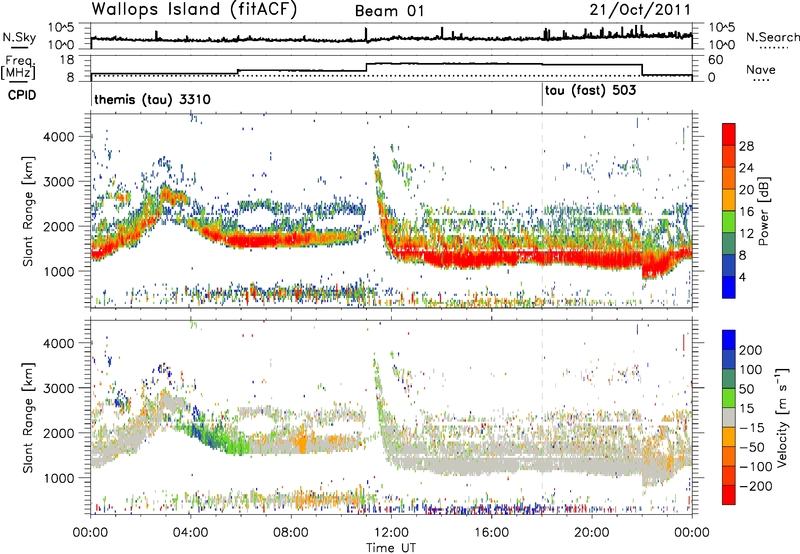
Task: Click the 'Velocity [m s-1]' colorbar label
Action: pos(781,416)
